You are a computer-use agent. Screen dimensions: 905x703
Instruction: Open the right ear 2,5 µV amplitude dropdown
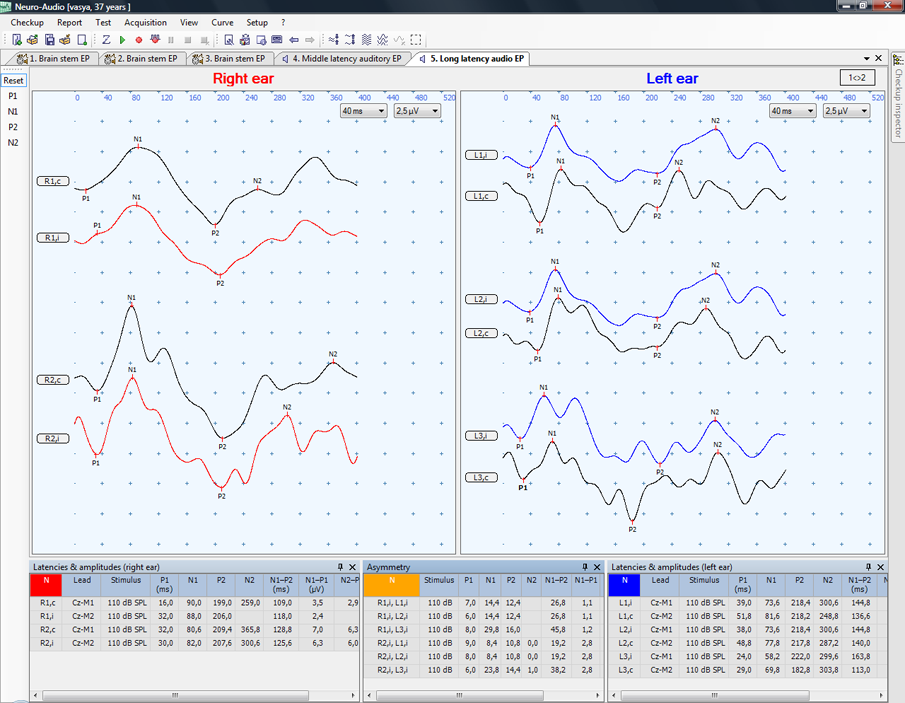(x=417, y=111)
